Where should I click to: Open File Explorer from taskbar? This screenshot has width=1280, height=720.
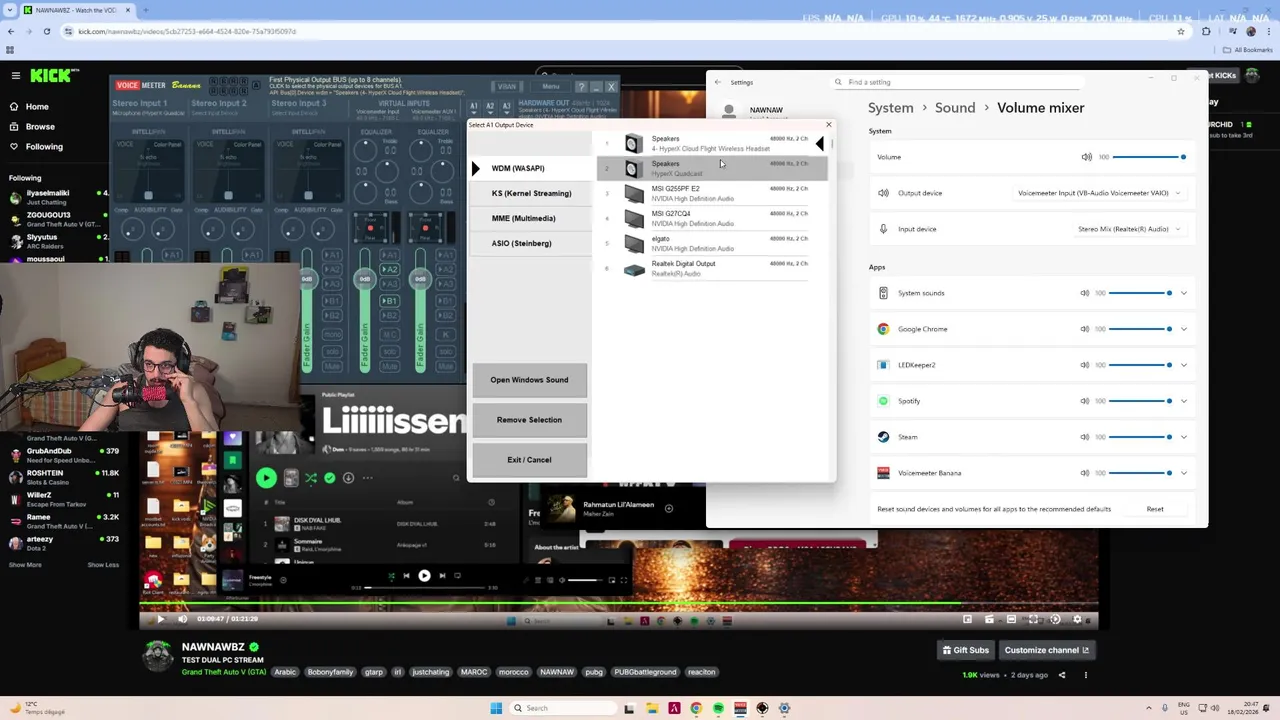click(652, 708)
